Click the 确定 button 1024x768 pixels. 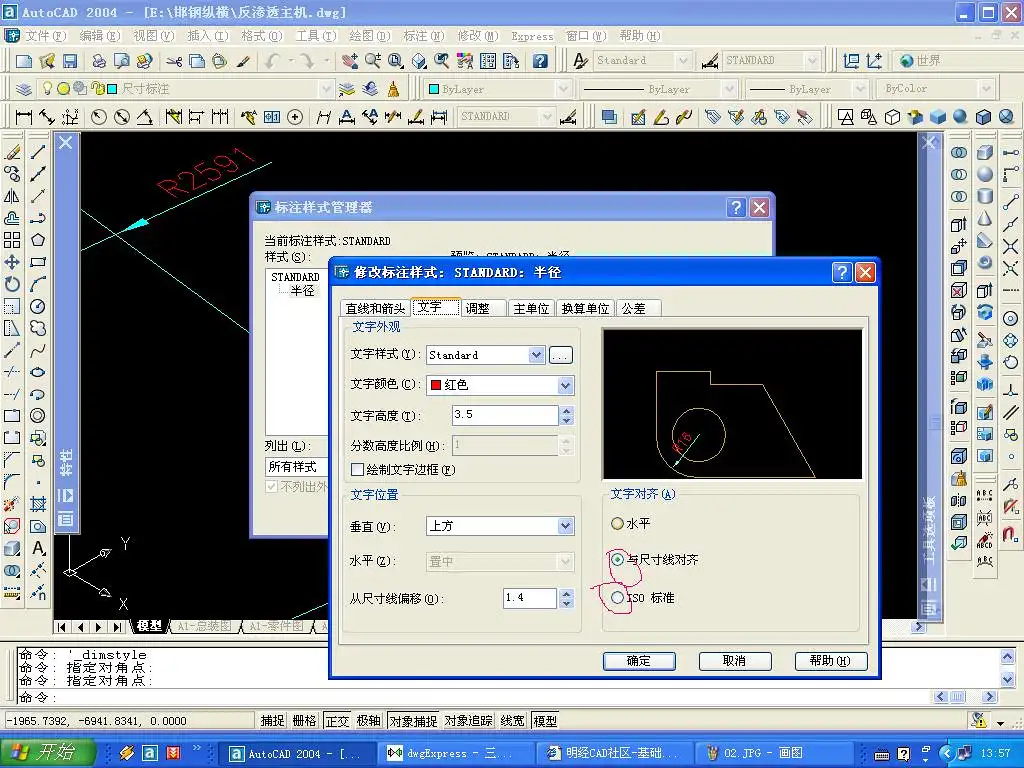pos(639,661)
